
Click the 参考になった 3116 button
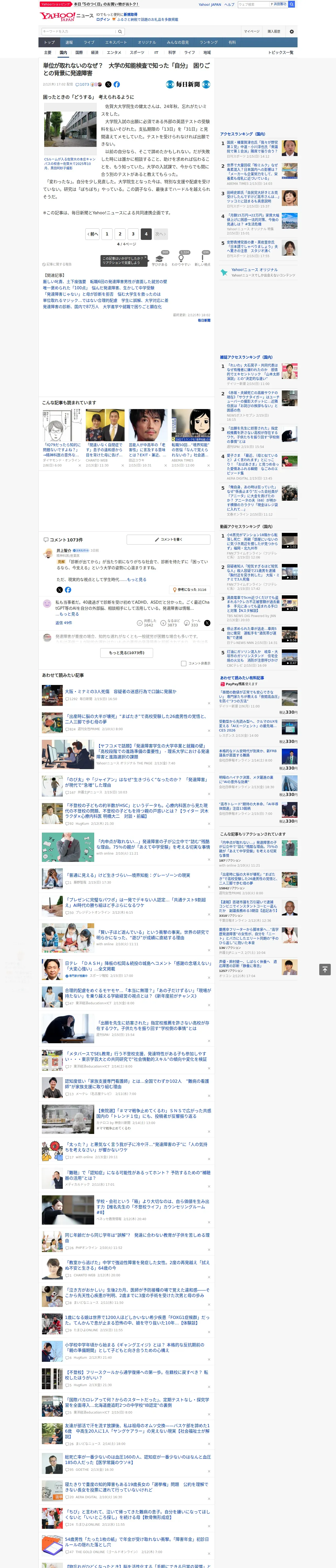point(190,590)
